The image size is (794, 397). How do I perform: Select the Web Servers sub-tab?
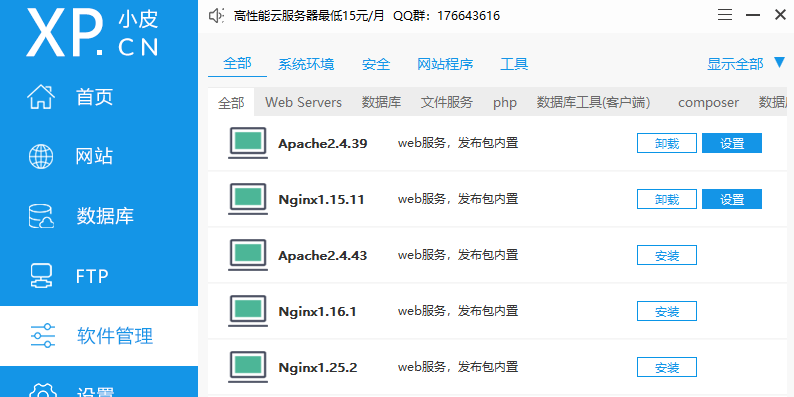tap(303, 102)
